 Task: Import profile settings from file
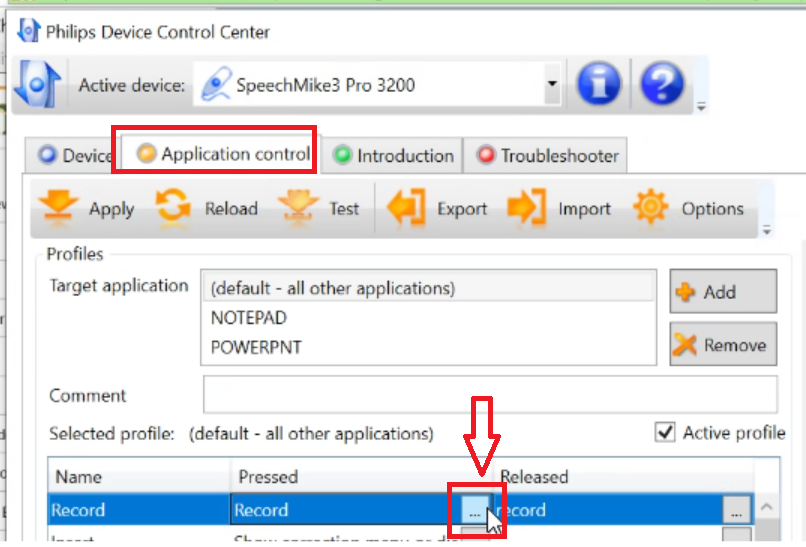tap(526, 208)
